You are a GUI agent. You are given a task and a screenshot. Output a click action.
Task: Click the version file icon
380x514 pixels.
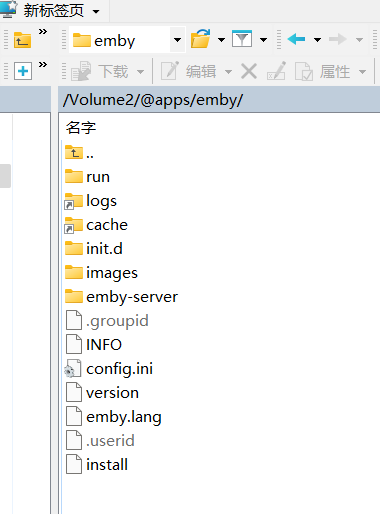(x=74, y=392)
